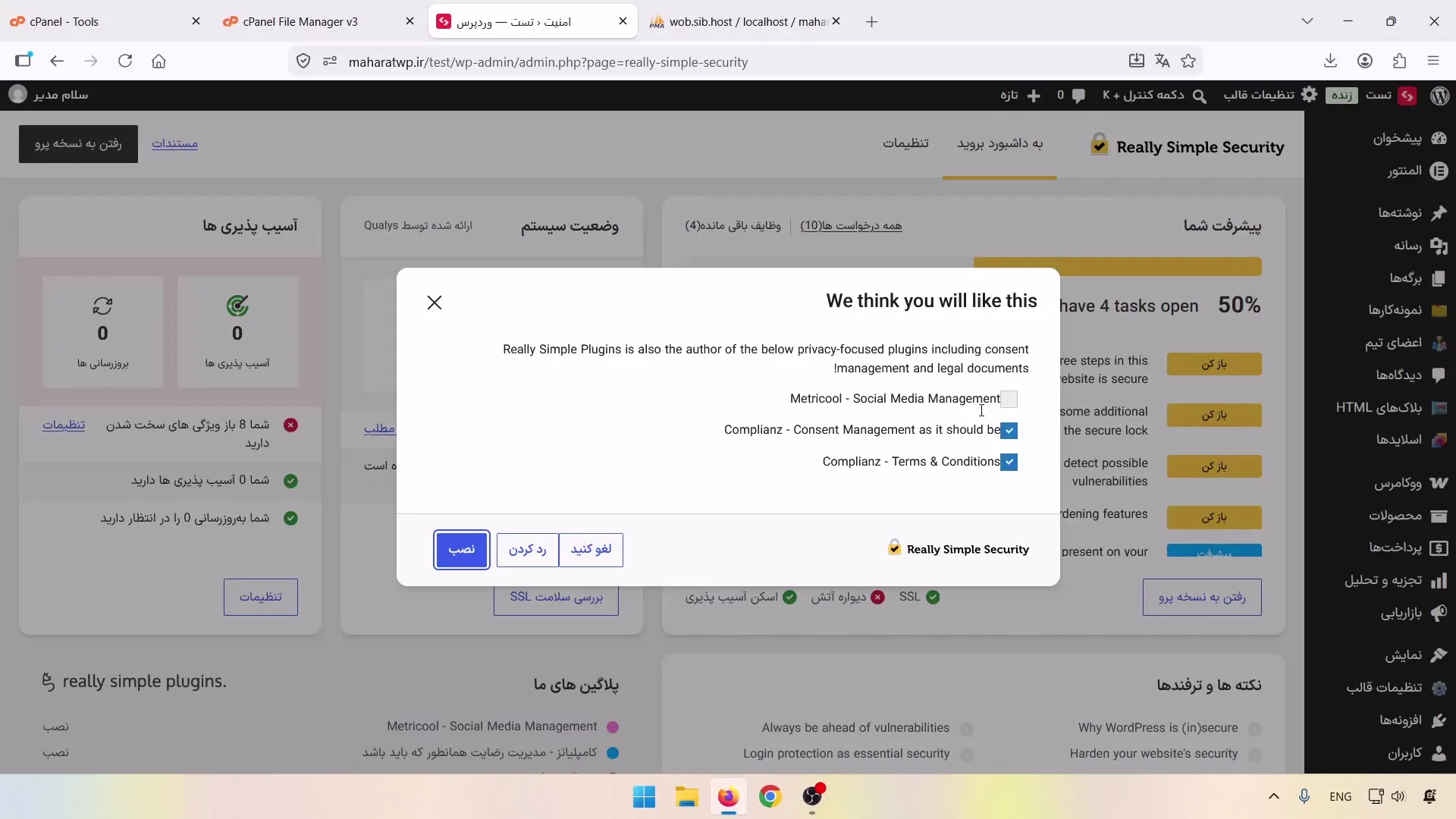Click تنظیمات button in vulnerabilities card

coord(260,597)
